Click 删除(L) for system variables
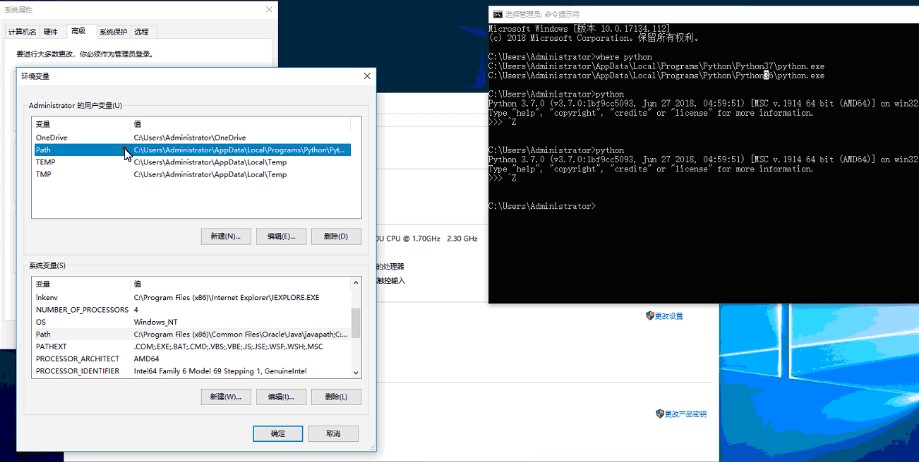919x462 pixels. (336, 397)
